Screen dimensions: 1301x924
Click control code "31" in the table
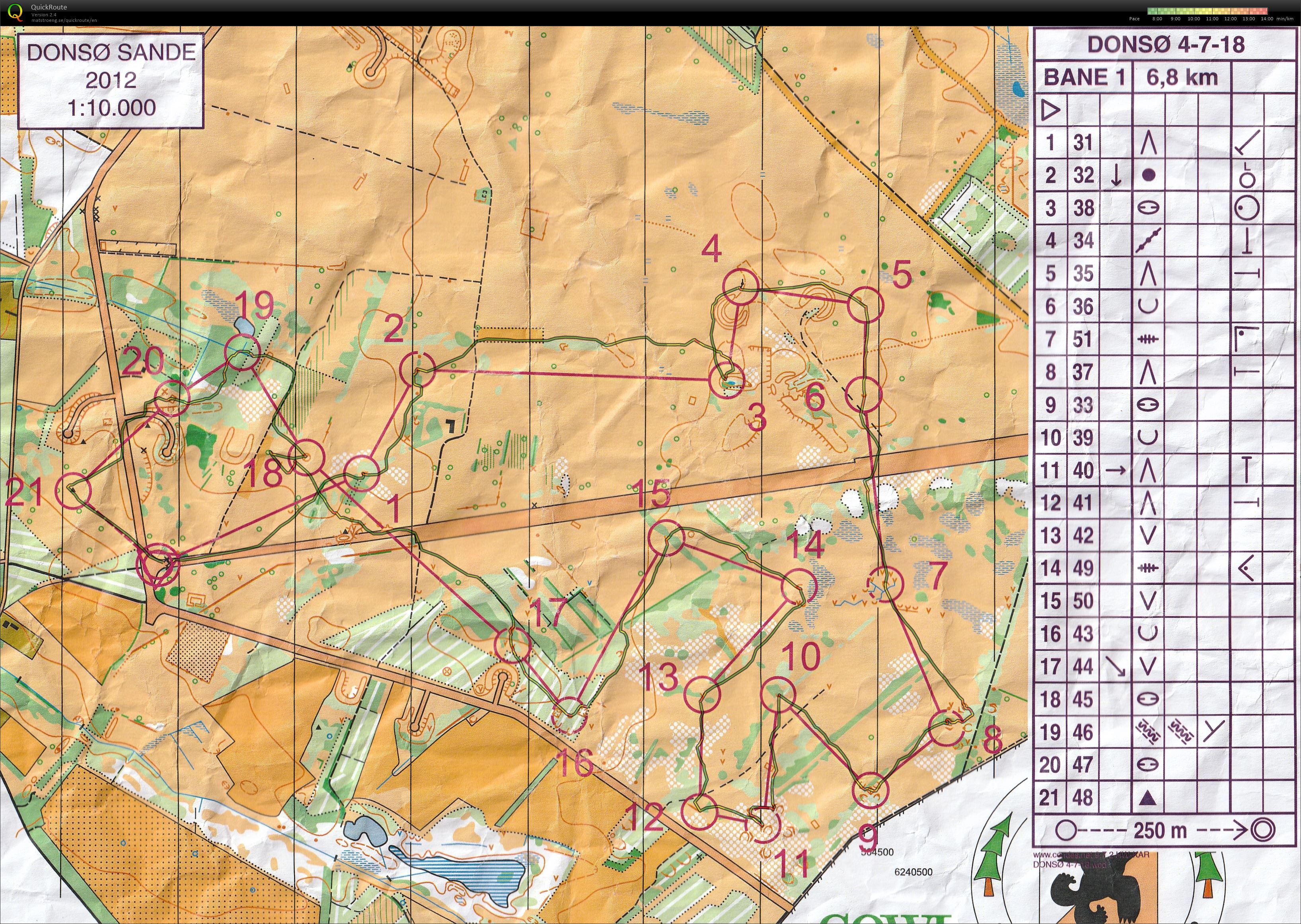[1083, 143]
